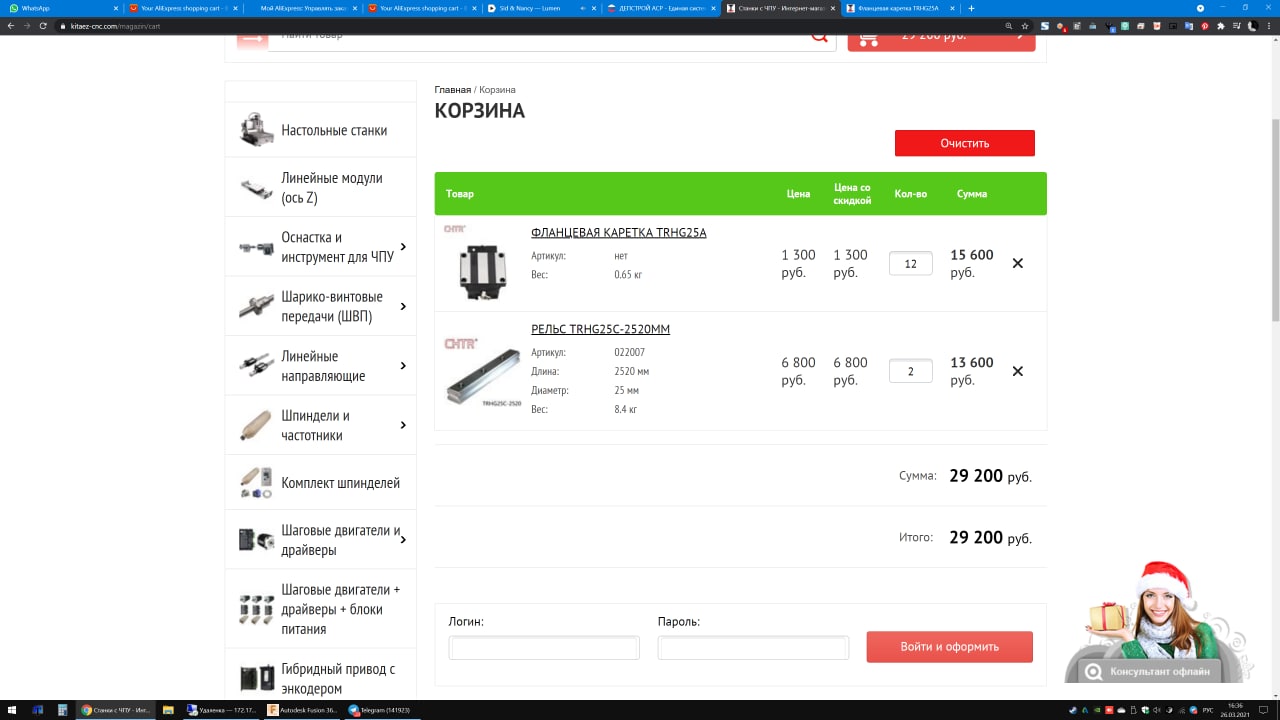Image resolution: width=1280 pixels, height=720 pixels.
Task: Click the РУС language indicator in tray
Action: 1208,710
